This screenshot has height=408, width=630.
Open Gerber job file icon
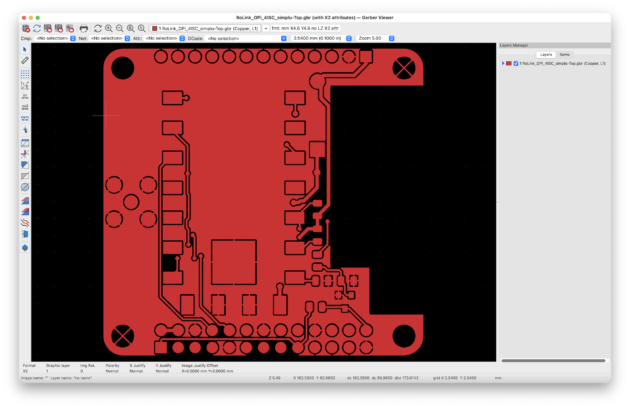(x=70, y=29)
